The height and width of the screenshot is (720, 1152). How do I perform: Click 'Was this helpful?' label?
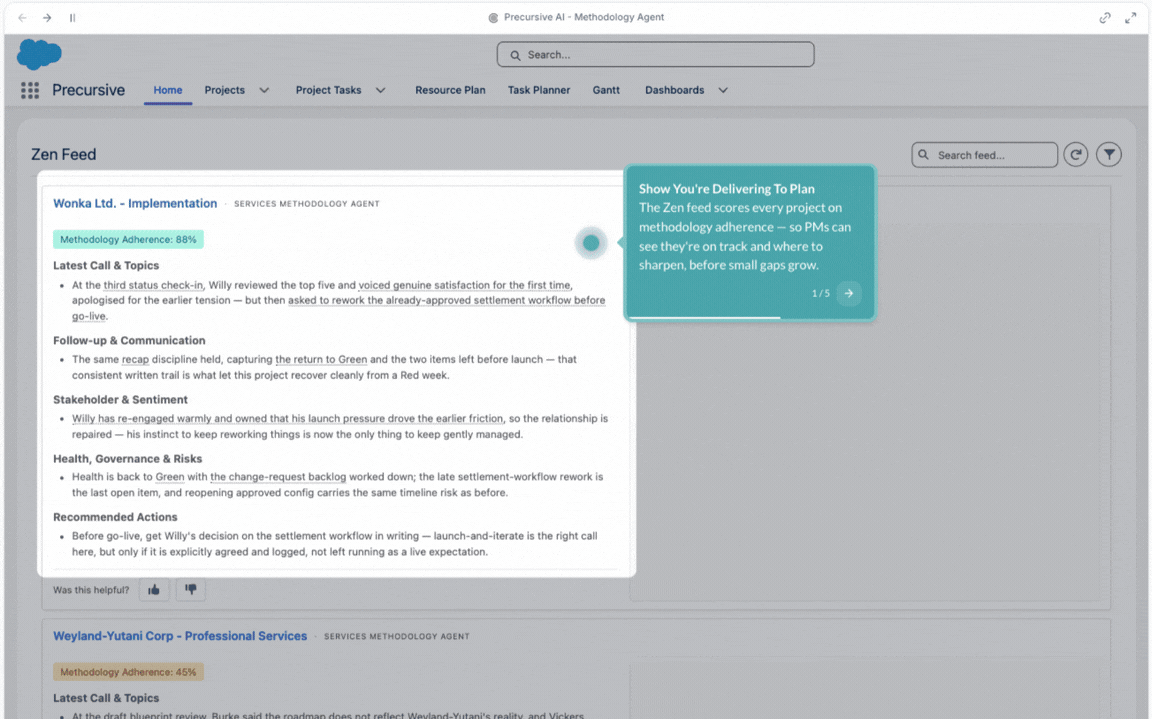click(x=91, y=590)
